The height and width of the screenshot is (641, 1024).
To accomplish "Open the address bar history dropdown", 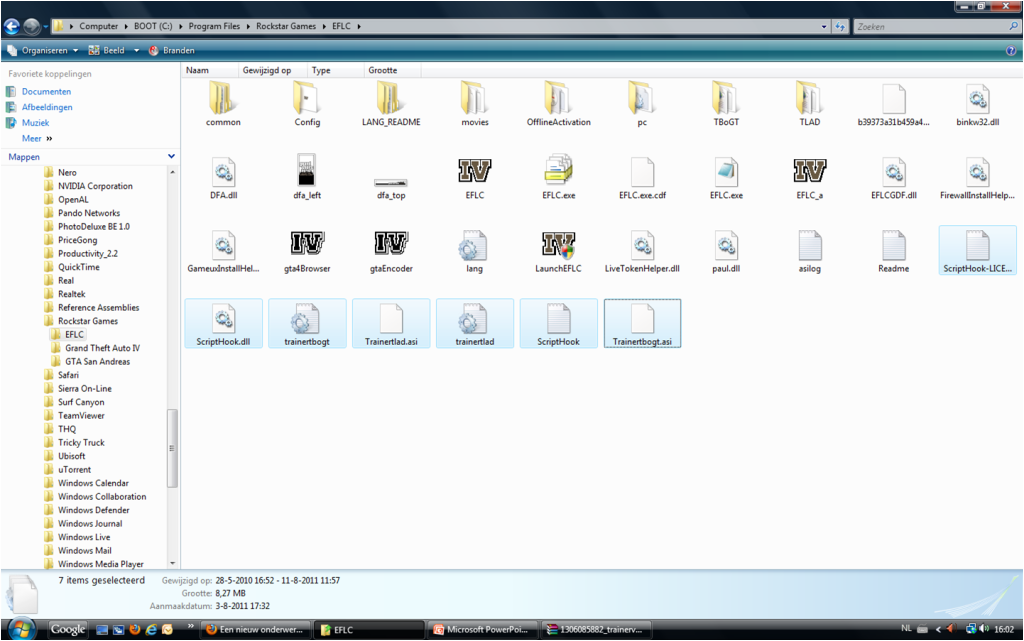I will tap(824, 27).
